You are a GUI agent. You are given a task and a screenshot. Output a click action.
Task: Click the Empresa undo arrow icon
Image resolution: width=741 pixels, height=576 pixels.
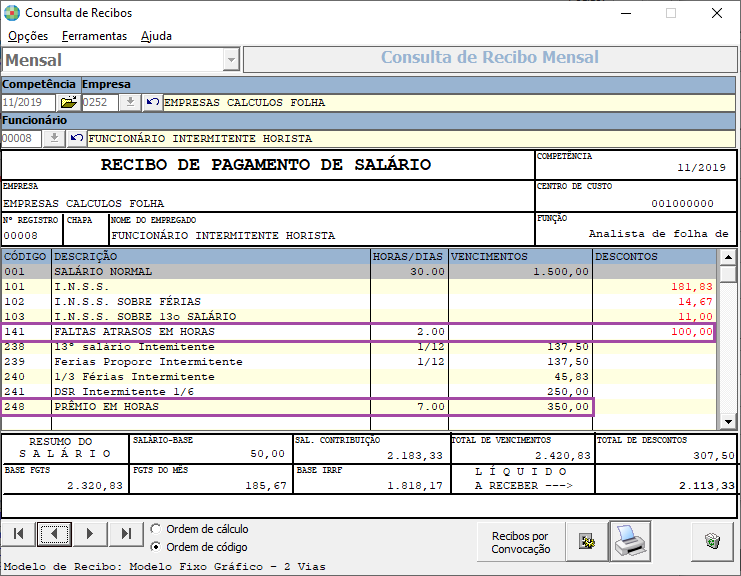click(152, 102)
